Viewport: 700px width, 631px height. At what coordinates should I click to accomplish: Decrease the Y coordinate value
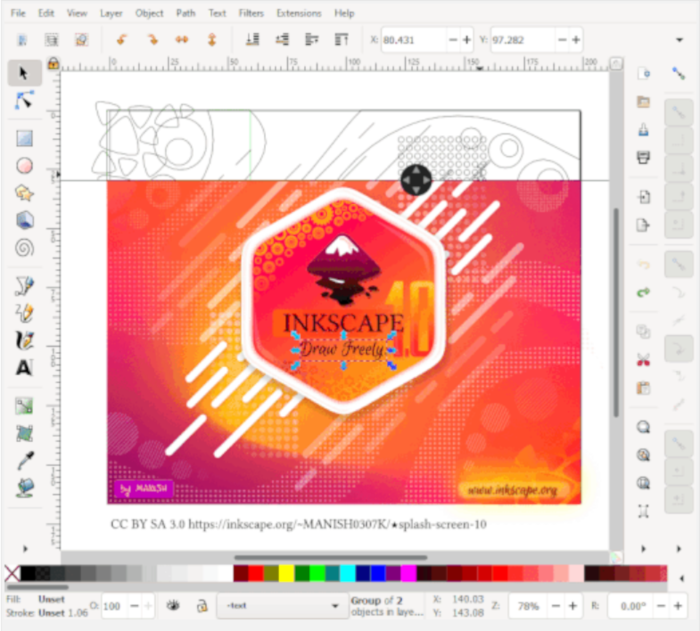(562, 40)
